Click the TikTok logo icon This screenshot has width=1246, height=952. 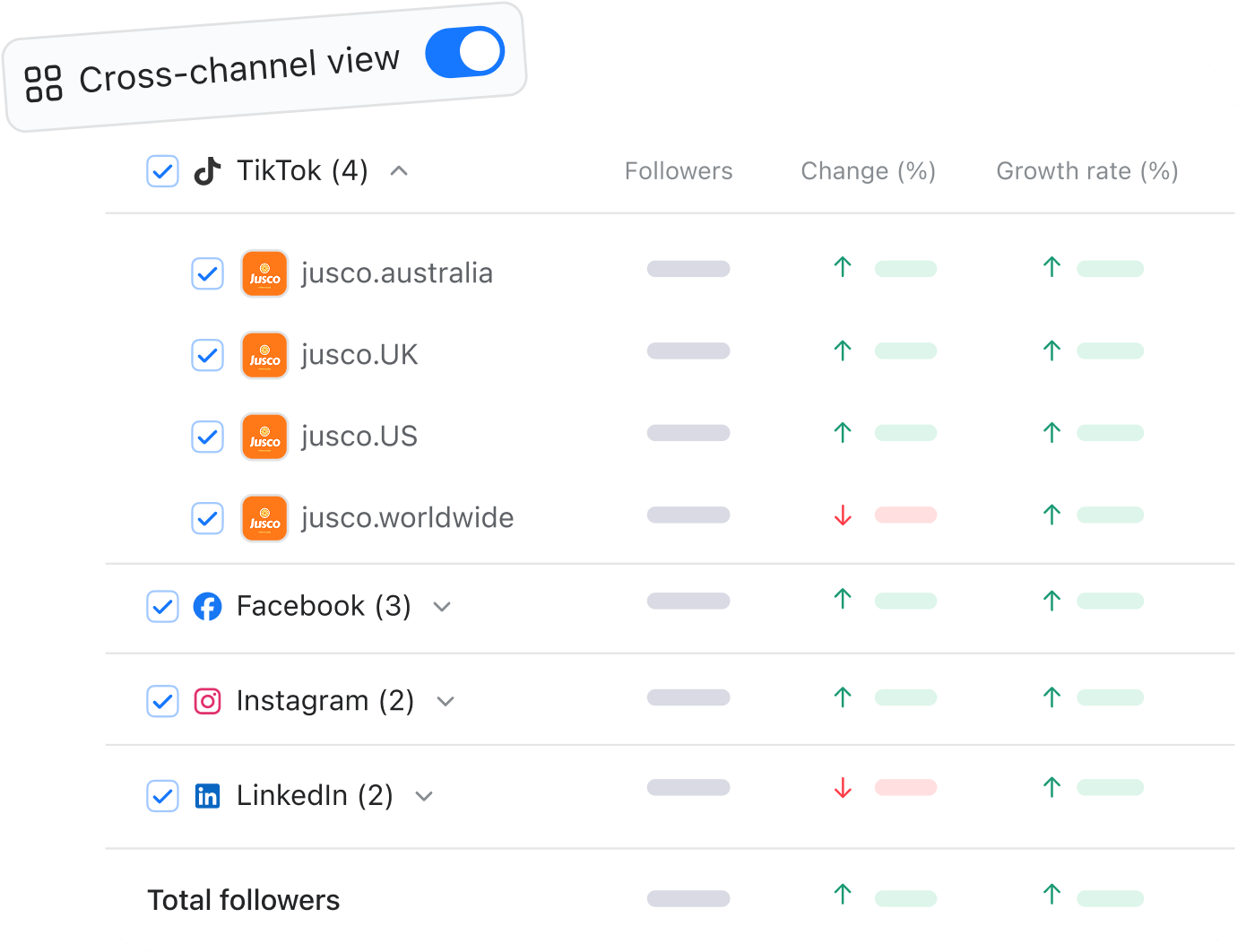pos(208,170)
